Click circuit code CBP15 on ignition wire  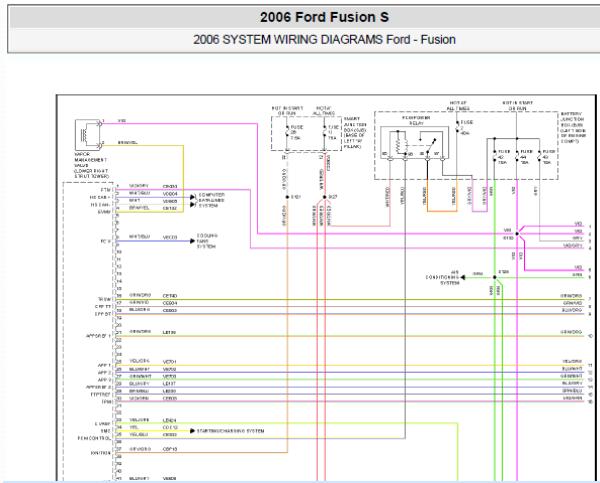[x=170, y=449]
